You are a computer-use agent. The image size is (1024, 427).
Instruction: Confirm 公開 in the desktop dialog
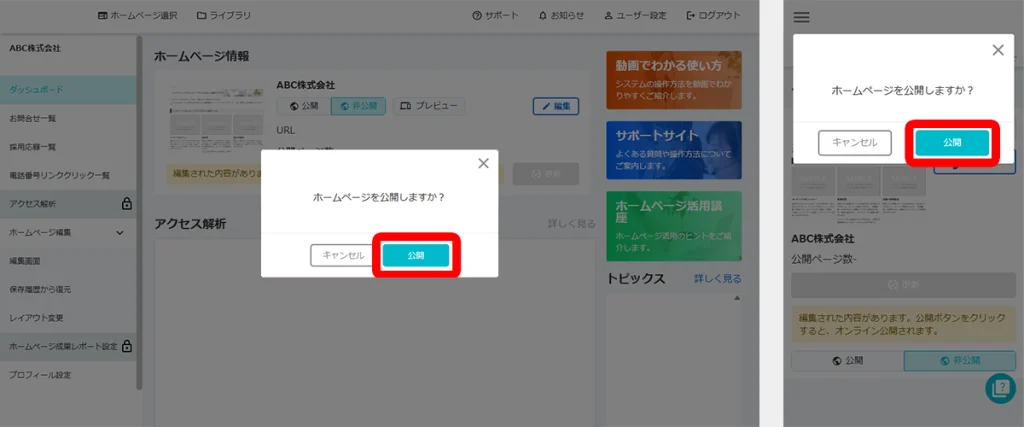[415, 256]
